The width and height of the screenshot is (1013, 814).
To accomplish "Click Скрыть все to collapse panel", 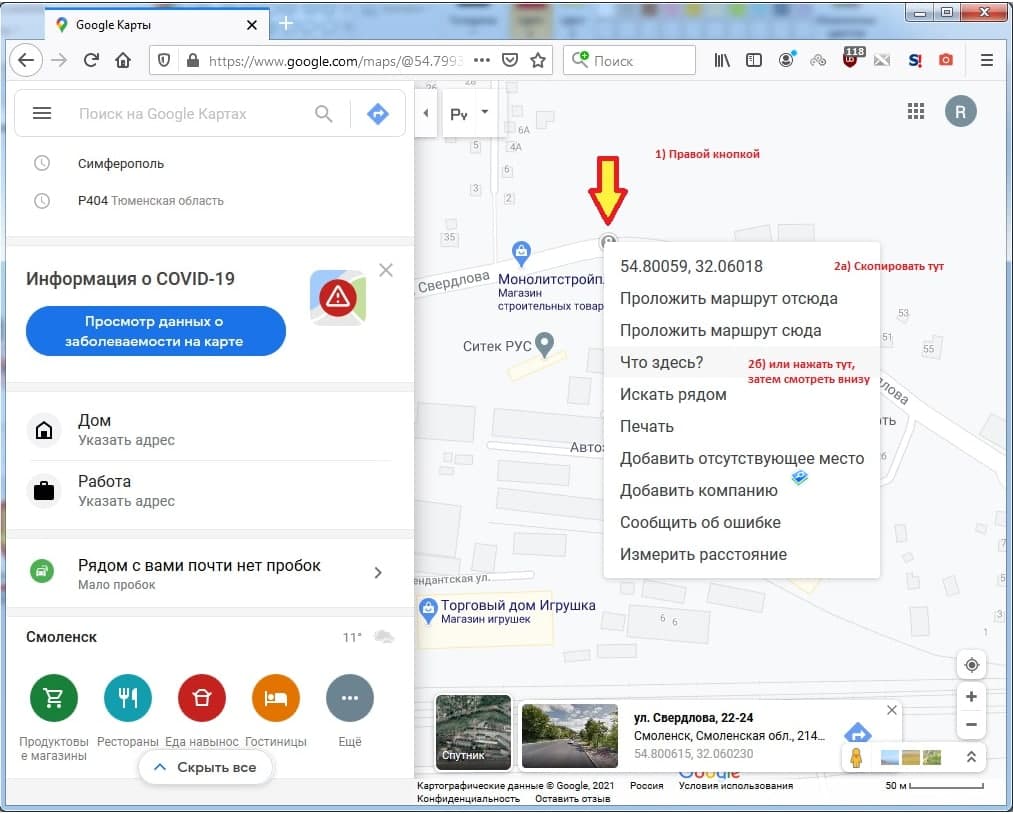I will pyautogui.click(x=205, y=767).
